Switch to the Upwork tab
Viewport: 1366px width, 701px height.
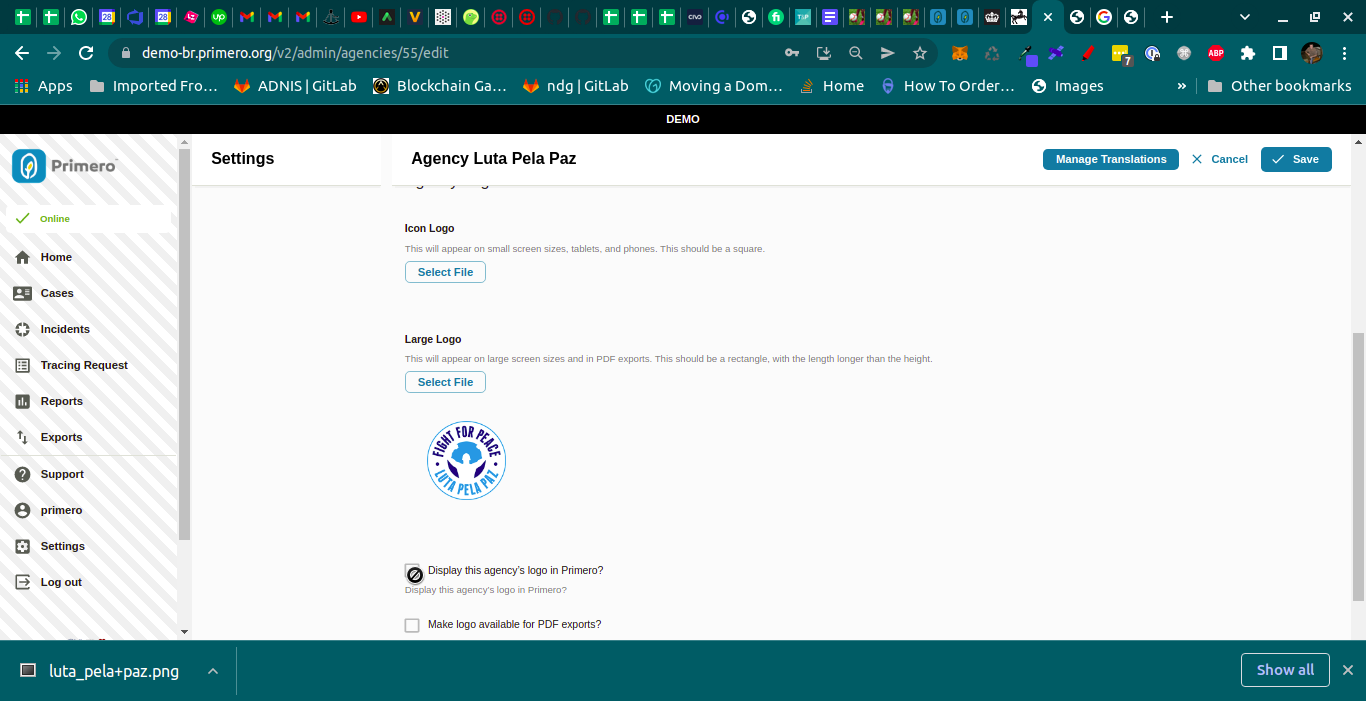point(219,17)
